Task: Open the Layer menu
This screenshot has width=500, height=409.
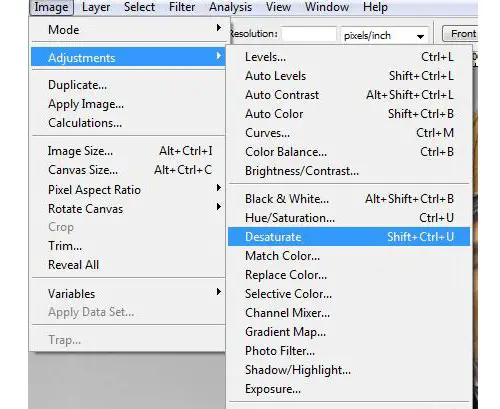Action: point(96,7)
